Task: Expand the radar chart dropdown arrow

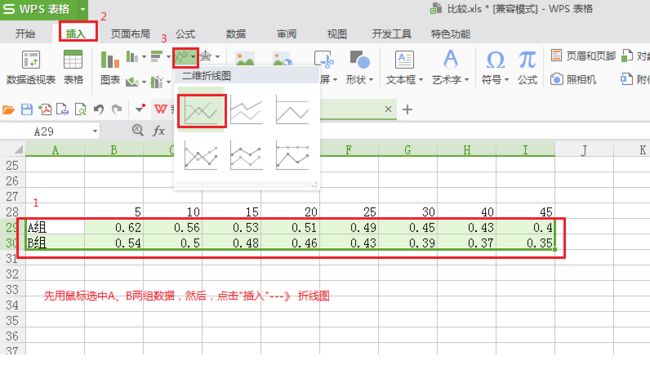Action: (218, 57)
